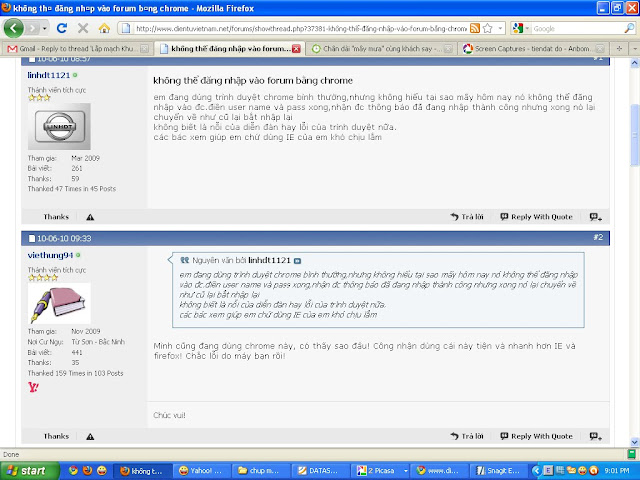The image size is (640, 480).
Task: Click the post #1 date icon 10-06-10
Action: 32,60
